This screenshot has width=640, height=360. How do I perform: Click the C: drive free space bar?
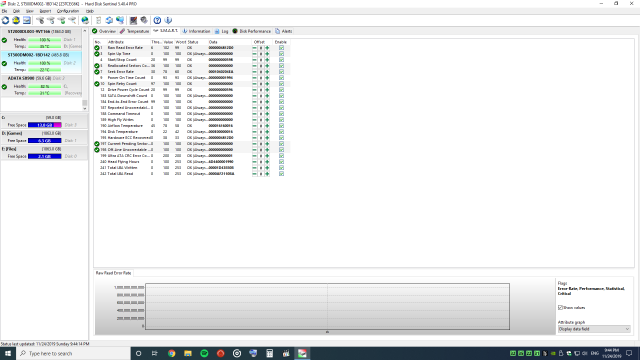(44, 125)
